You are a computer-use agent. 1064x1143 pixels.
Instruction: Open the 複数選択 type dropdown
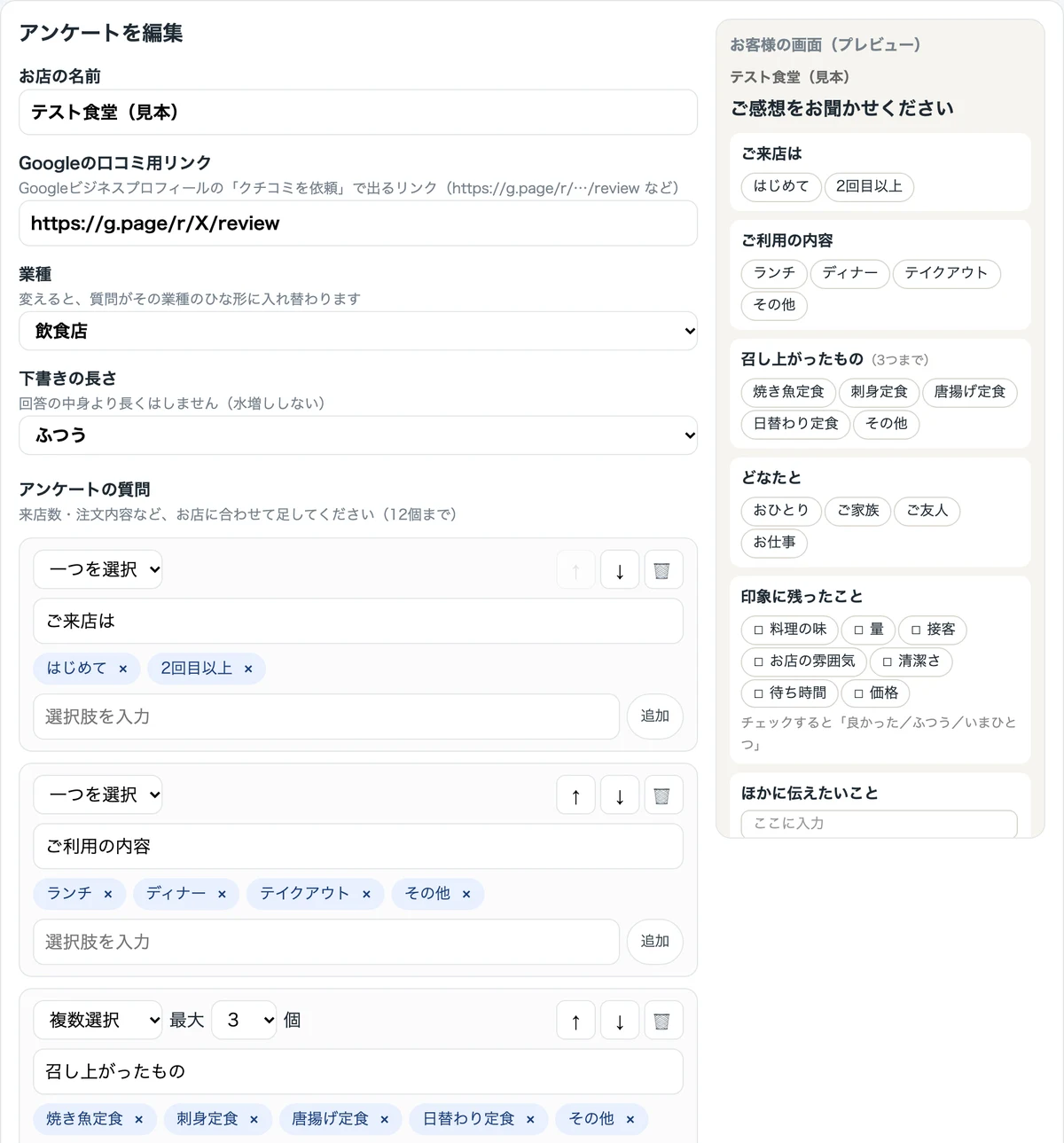tap(98, 1020)
